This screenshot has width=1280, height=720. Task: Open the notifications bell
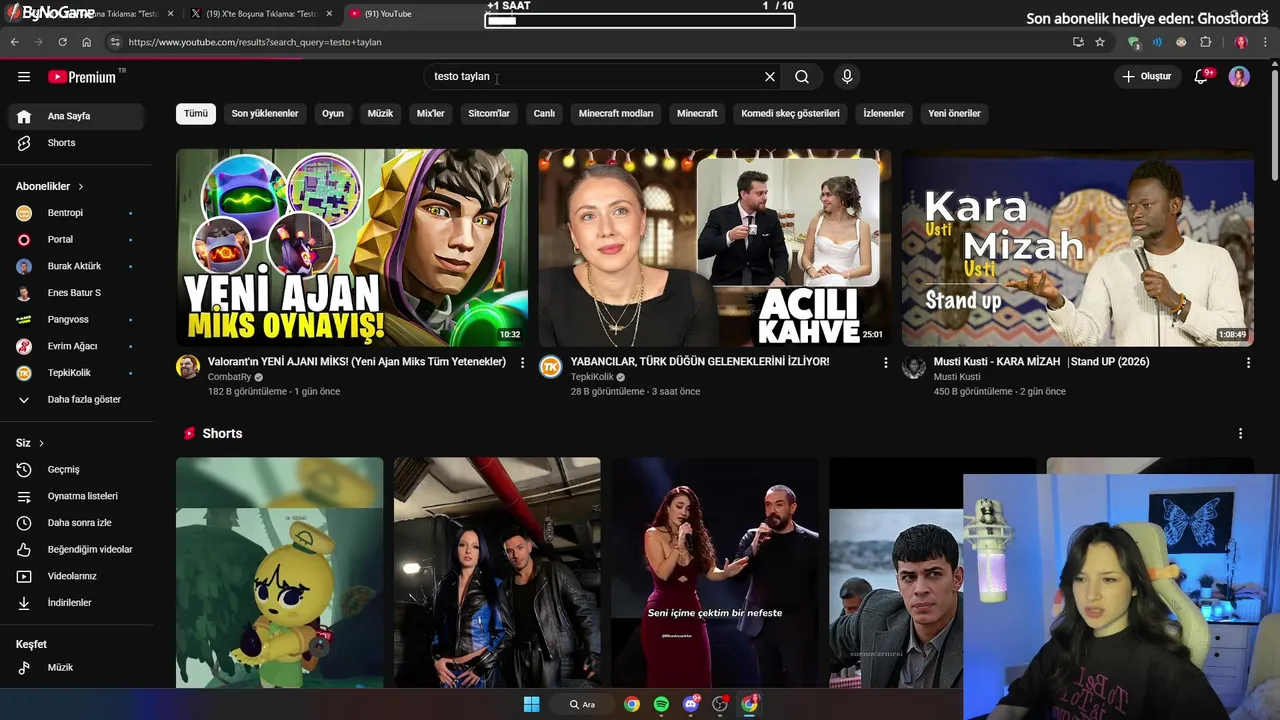1201,77
